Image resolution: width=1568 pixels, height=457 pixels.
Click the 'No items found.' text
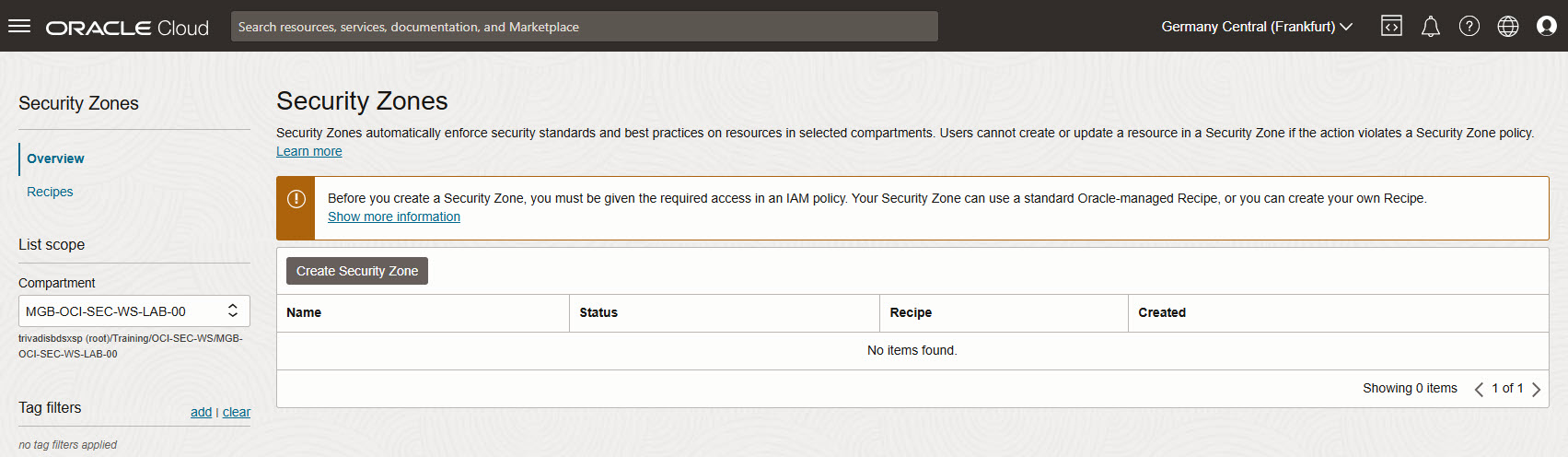tap(912, 350)
